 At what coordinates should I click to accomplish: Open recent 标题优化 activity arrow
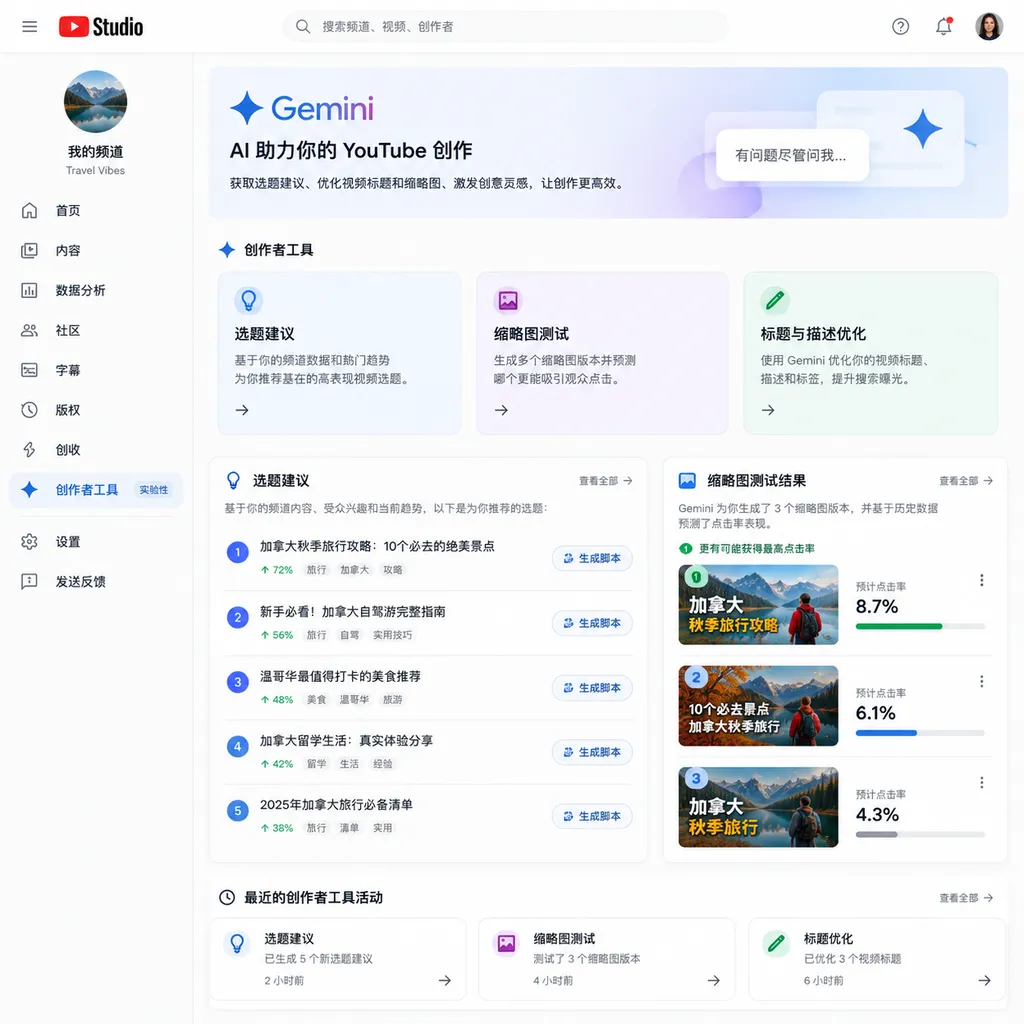coord(984,980)
